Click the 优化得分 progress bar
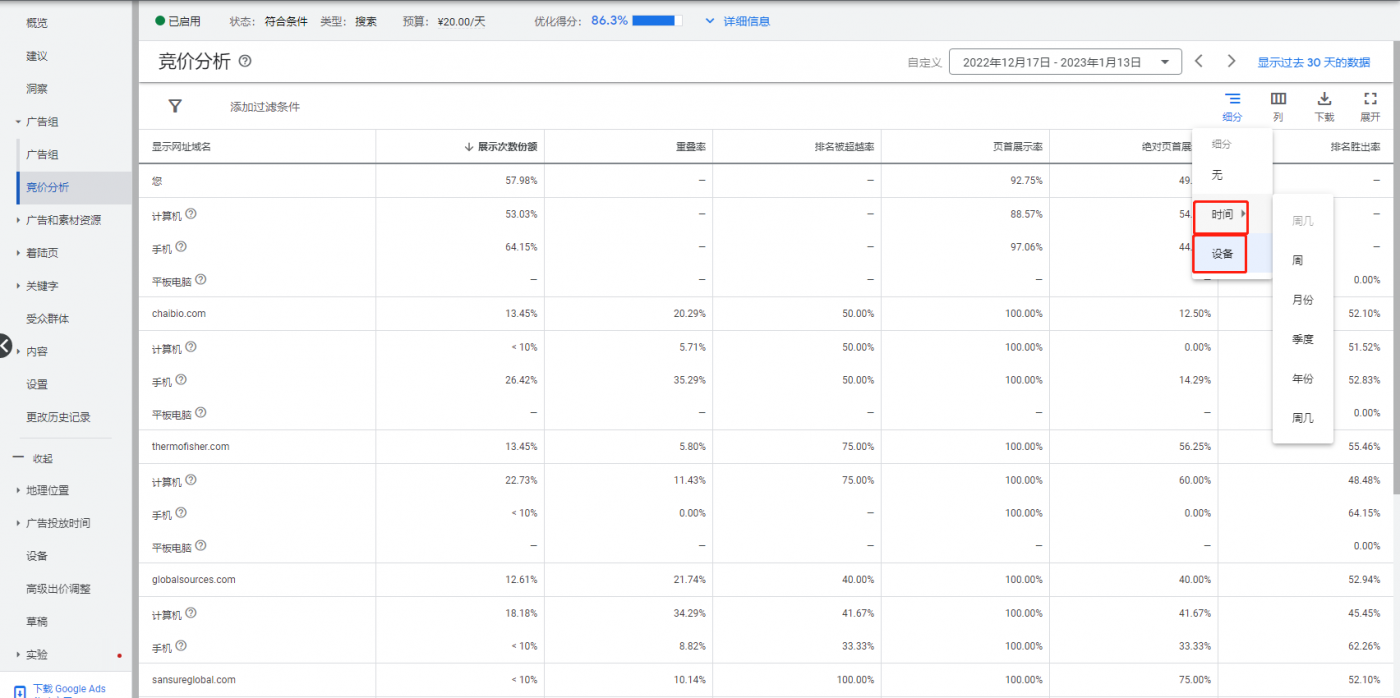Image resolution: width=1400 pixels, height=698 pixels. (x=658, y=20)
